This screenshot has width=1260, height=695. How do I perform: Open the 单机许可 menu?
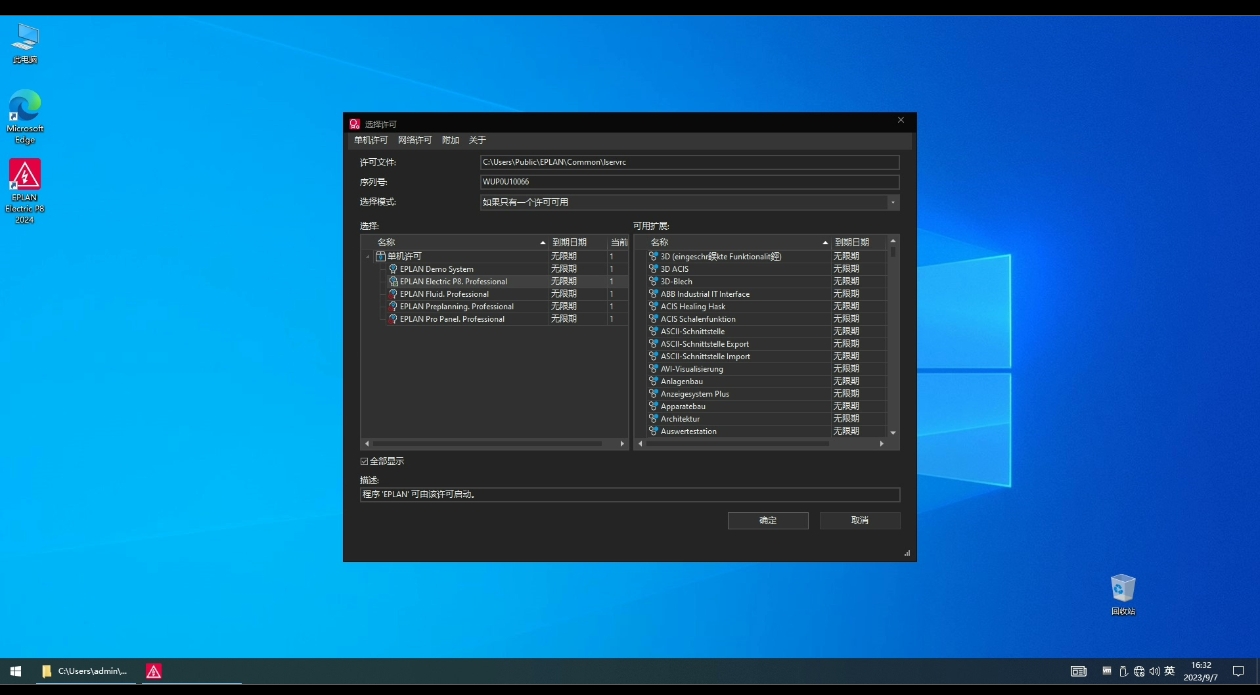(371, 140)
